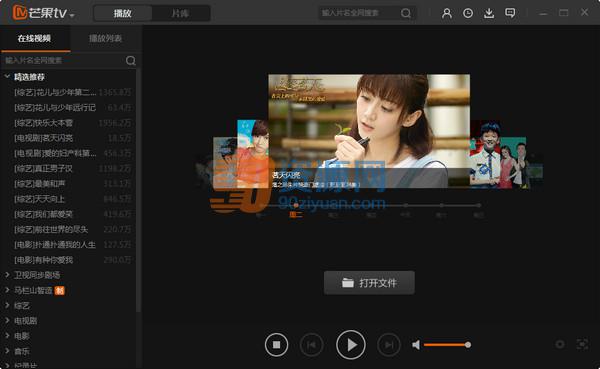Skip to the previous video

point(311,345)
